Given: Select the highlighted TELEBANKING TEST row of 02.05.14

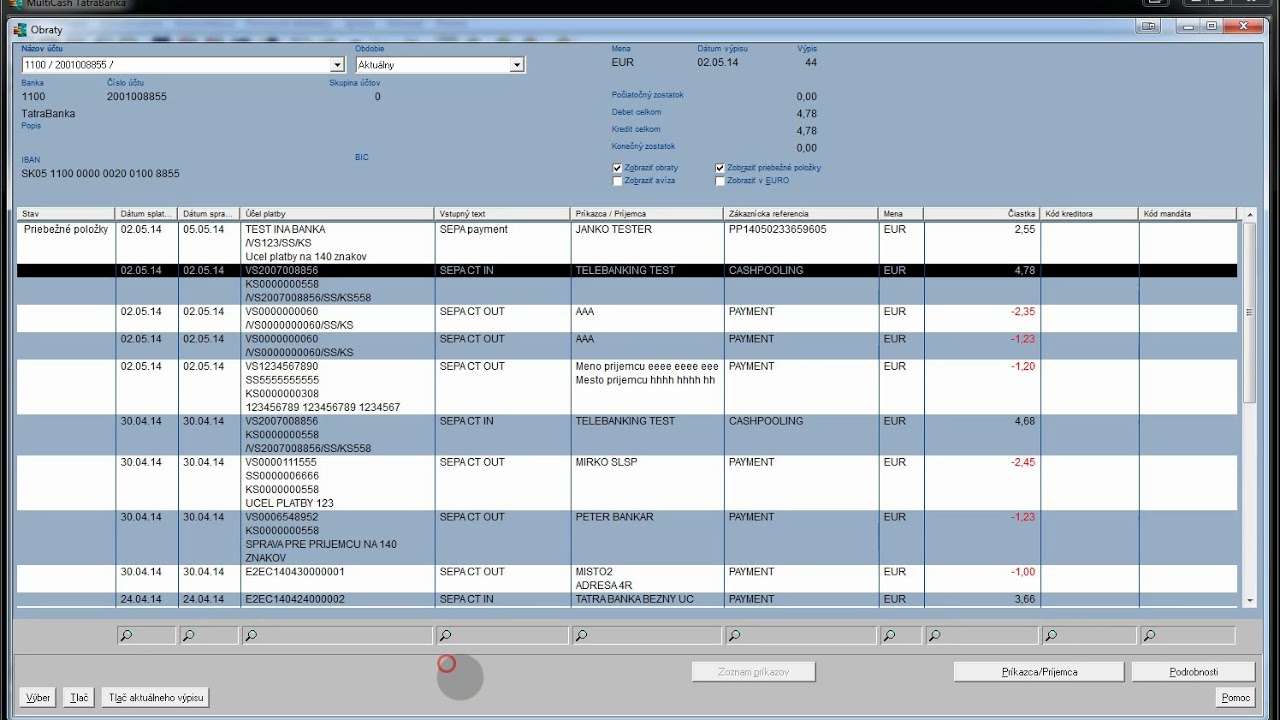Looking at the screenshot, I should (x=627, y=271).
